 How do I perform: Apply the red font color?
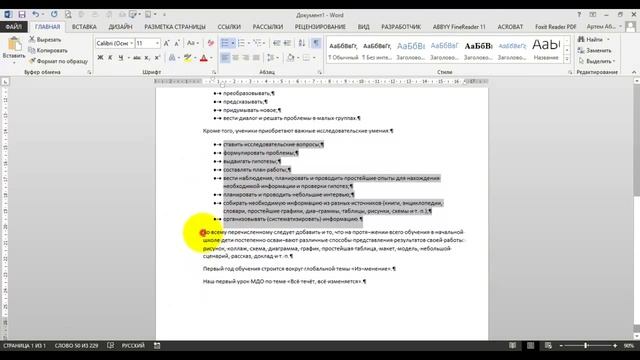[204, 58]
